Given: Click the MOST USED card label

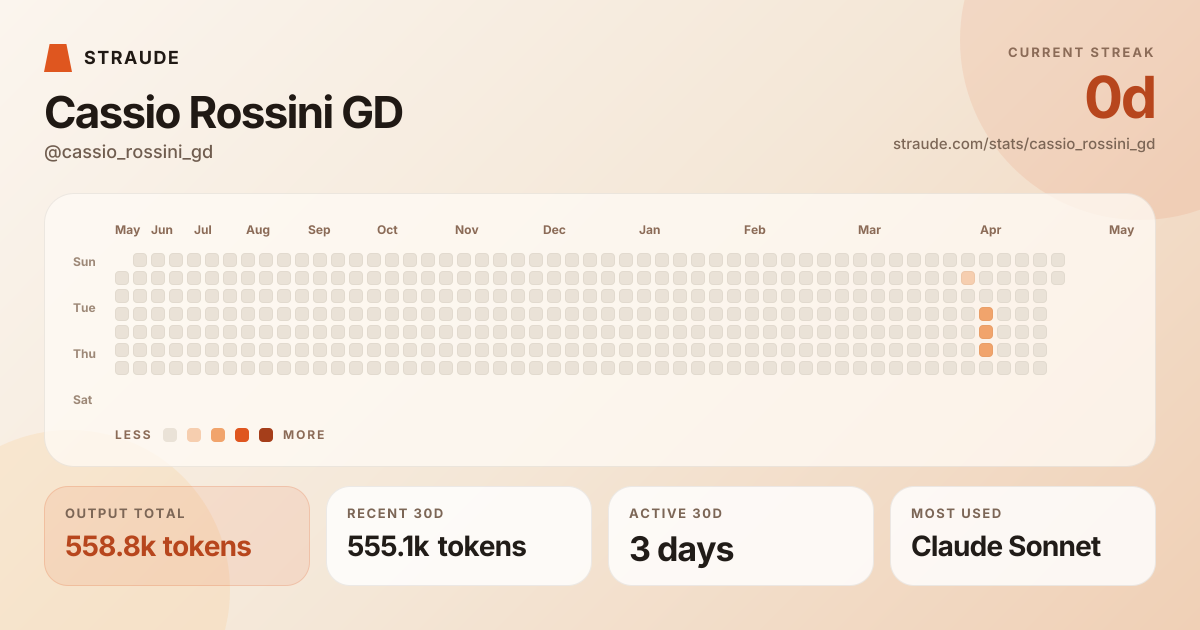Looking at the screenshot, I should pos(957,513).
